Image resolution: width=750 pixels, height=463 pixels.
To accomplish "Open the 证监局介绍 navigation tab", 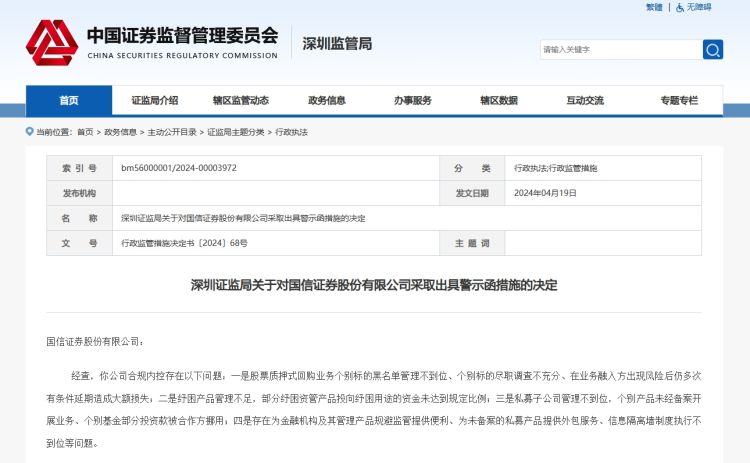I will 155,100.
